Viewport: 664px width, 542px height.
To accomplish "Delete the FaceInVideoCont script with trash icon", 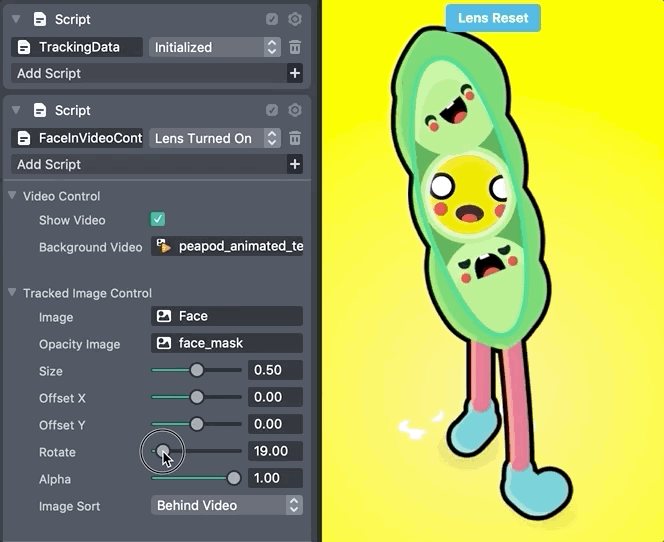I will 295,138.
